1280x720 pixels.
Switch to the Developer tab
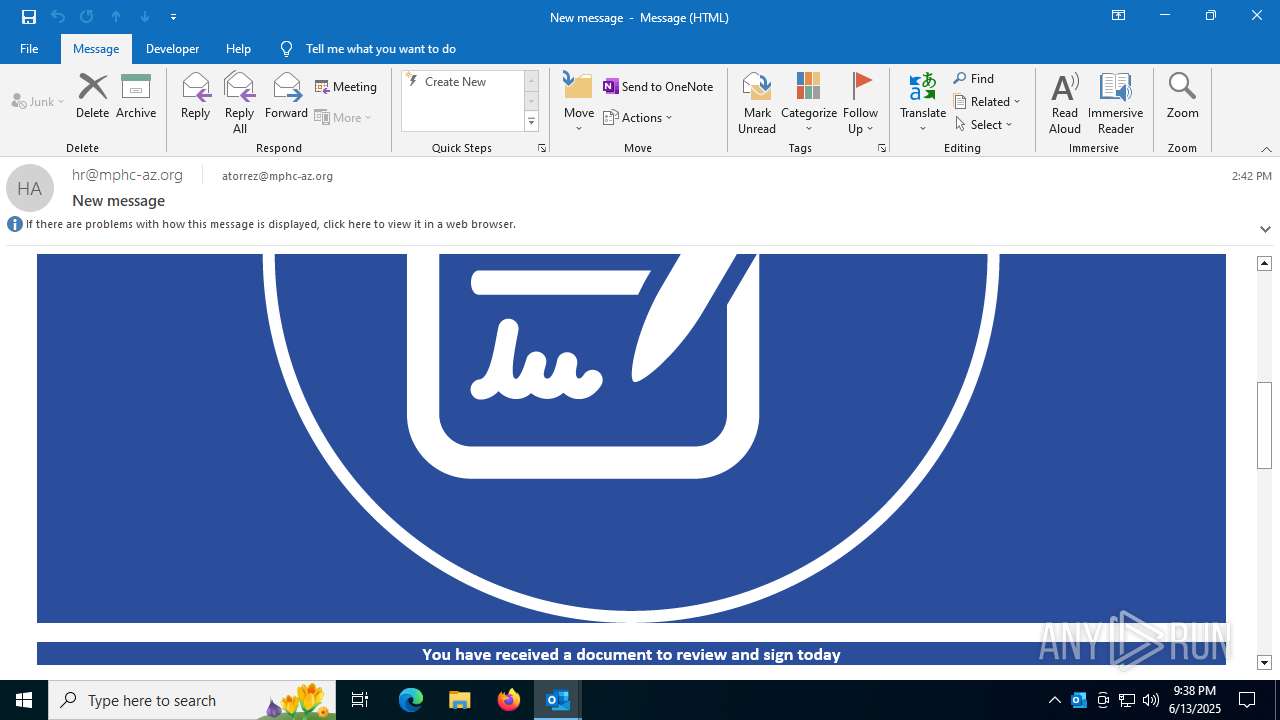[x=172, y=48]
